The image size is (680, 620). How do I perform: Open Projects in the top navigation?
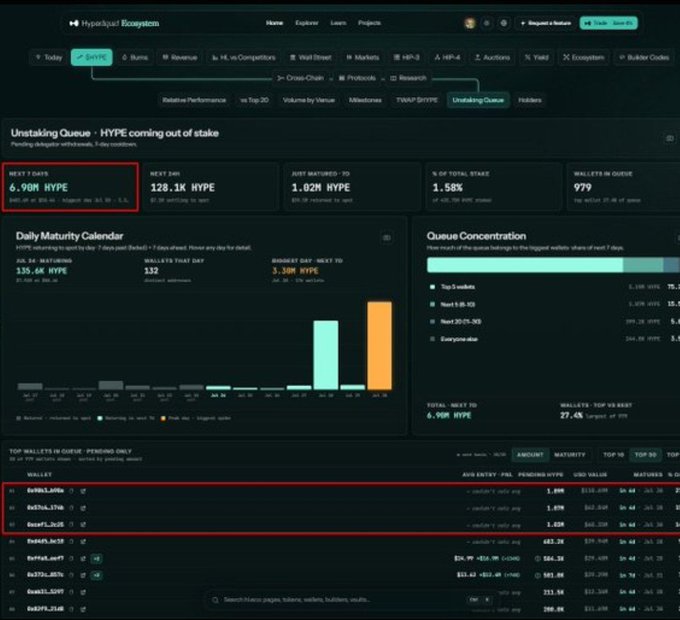(x=369, y=23)
